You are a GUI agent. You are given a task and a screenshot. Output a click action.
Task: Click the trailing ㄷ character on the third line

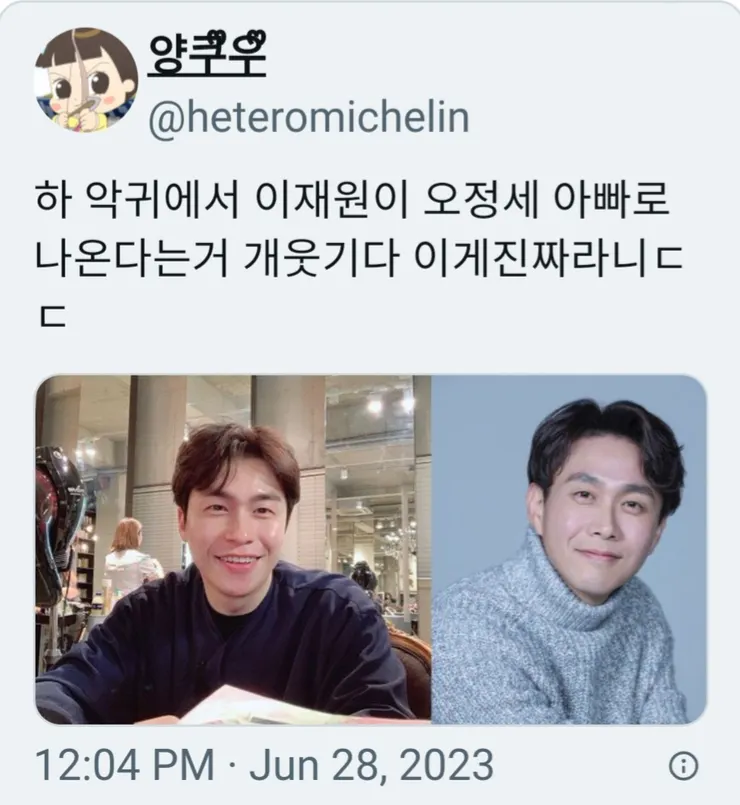pos(52,317)
